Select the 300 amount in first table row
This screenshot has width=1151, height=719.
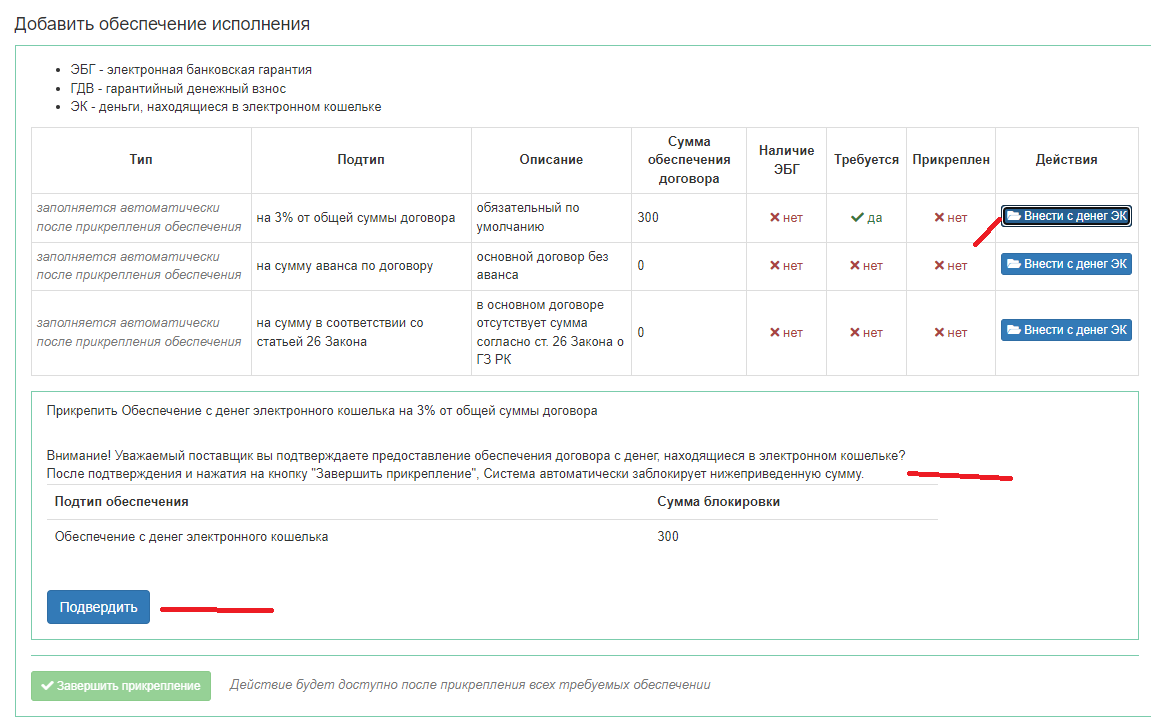point(648,218)
